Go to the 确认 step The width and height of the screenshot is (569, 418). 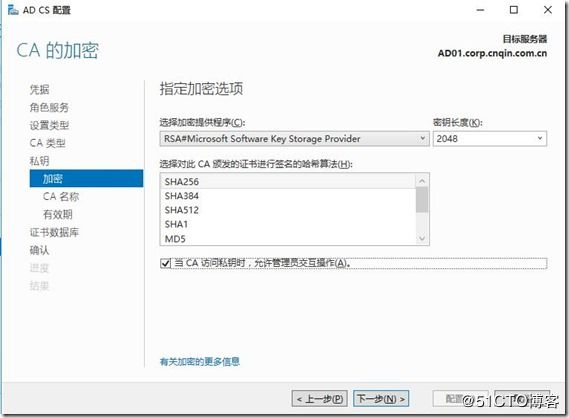click(39, 250)
